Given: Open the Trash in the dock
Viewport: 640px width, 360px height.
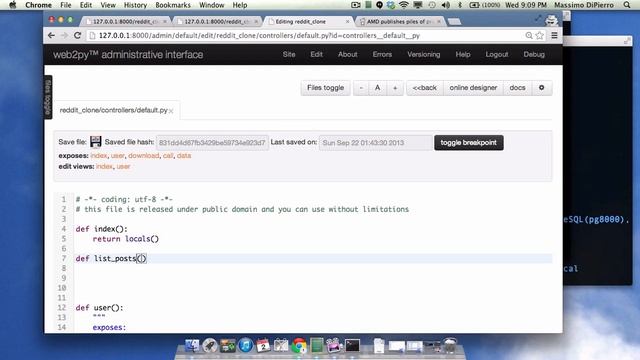Looking at the screenshot, I should tap(450, 345).
